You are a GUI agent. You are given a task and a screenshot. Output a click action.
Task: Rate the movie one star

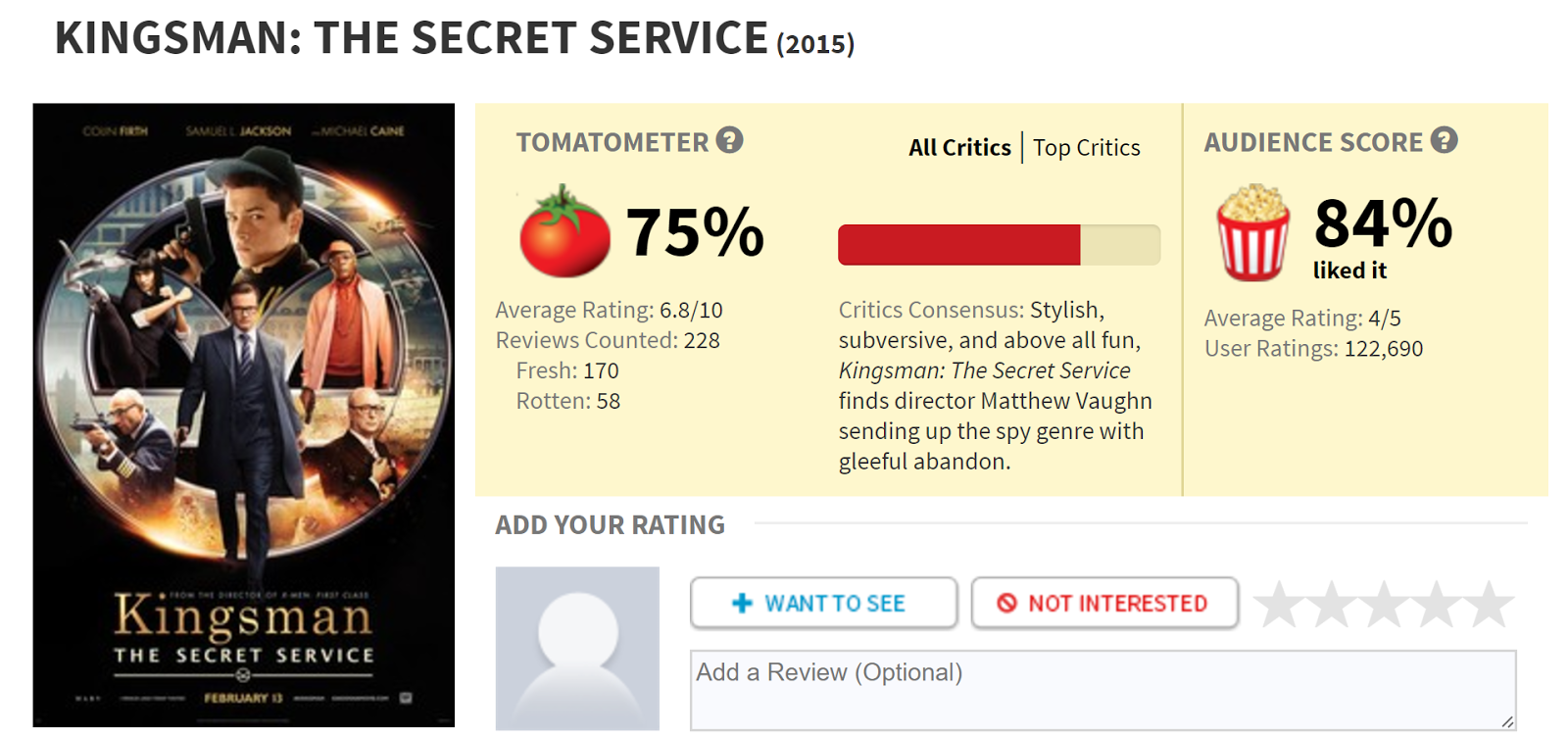click(1278, 604)
